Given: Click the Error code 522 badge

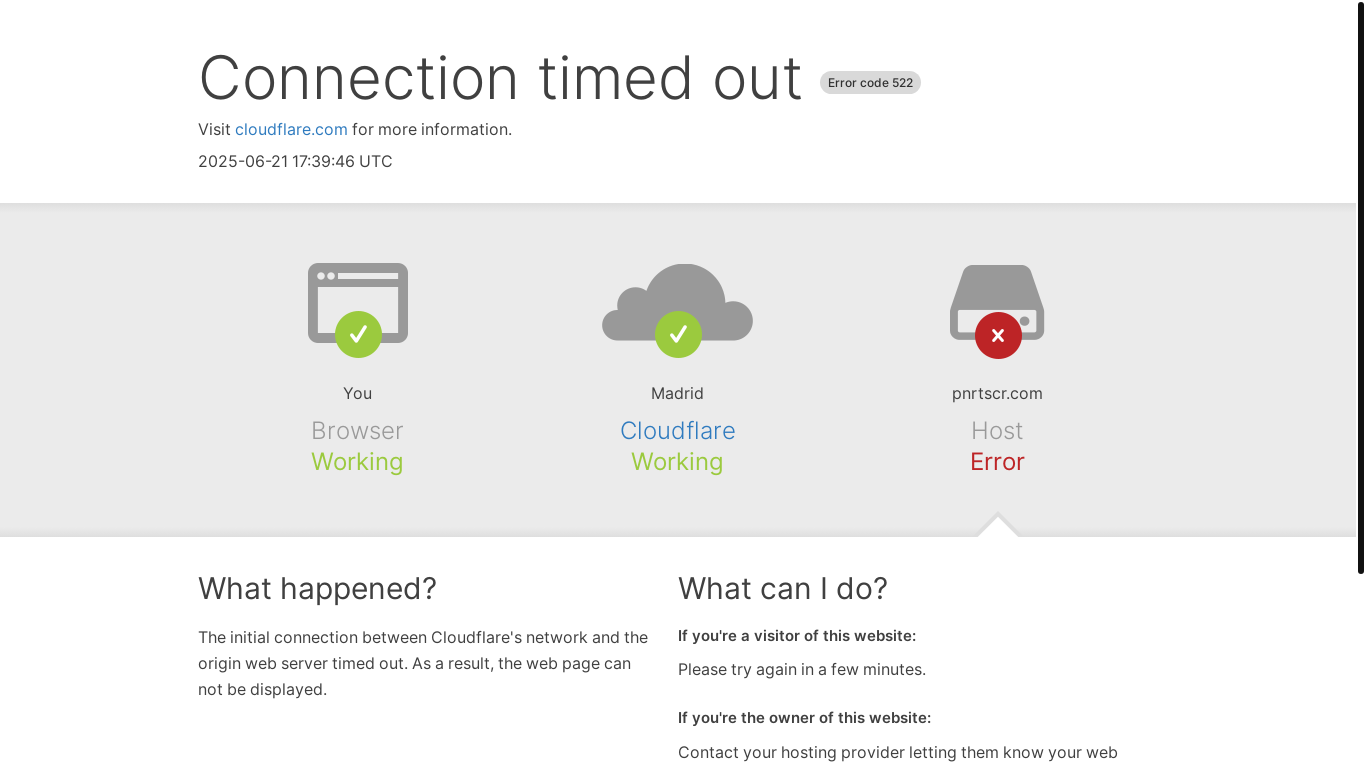Looking at the screenshot, I should (870, 83).
